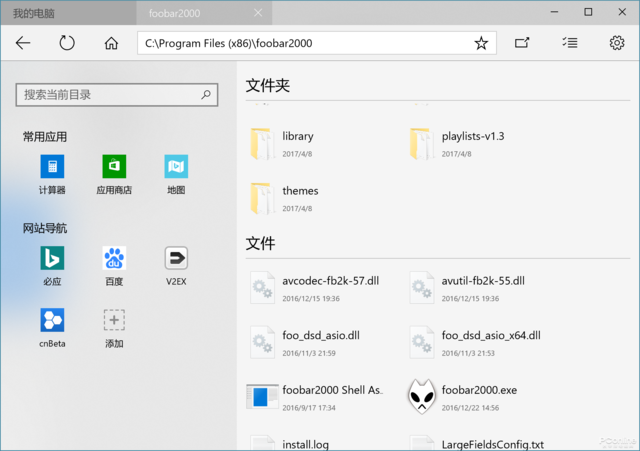640x451 pixels.
Task: Click the 文件夹 section heading
Action: (x=267, y=85)
